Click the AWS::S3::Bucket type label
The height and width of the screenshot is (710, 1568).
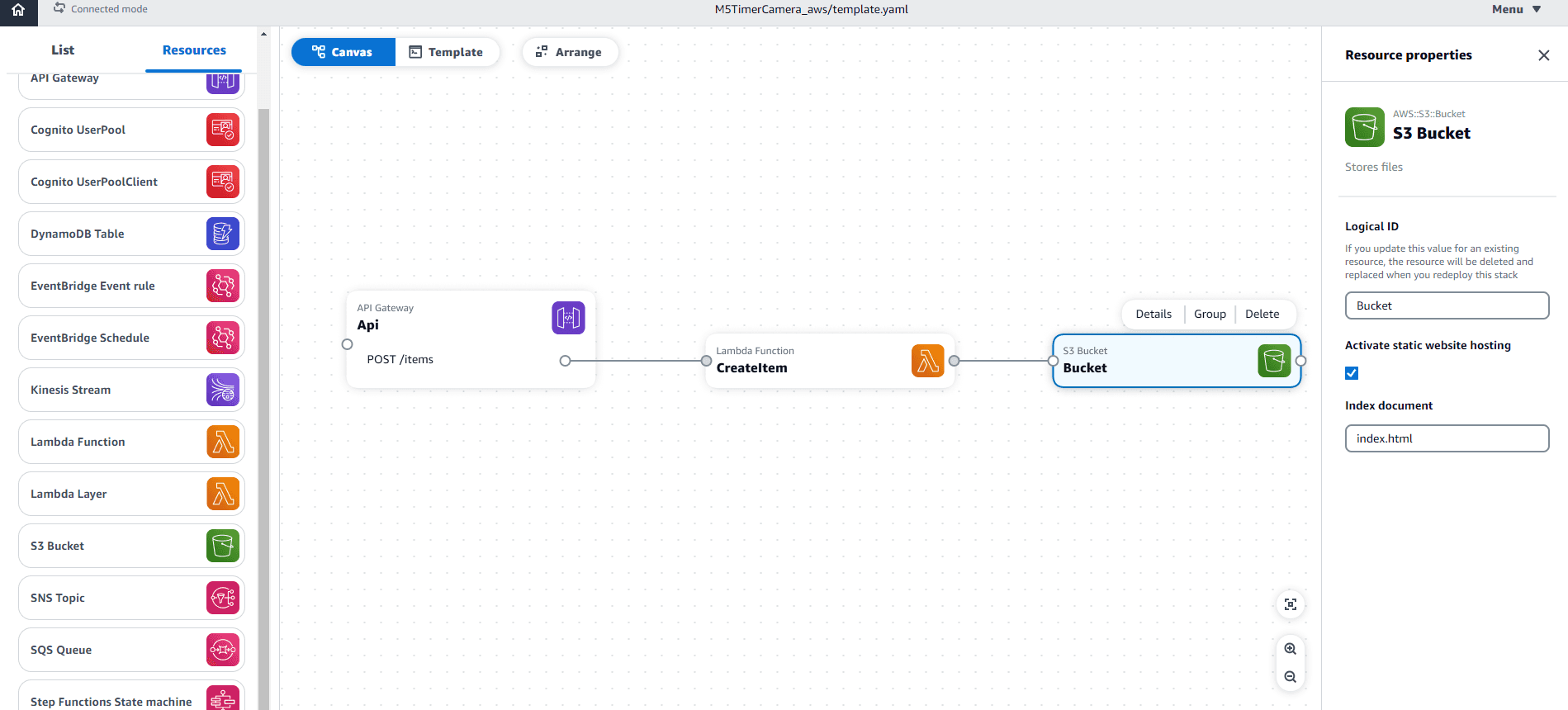click(x=1428, y=114)
